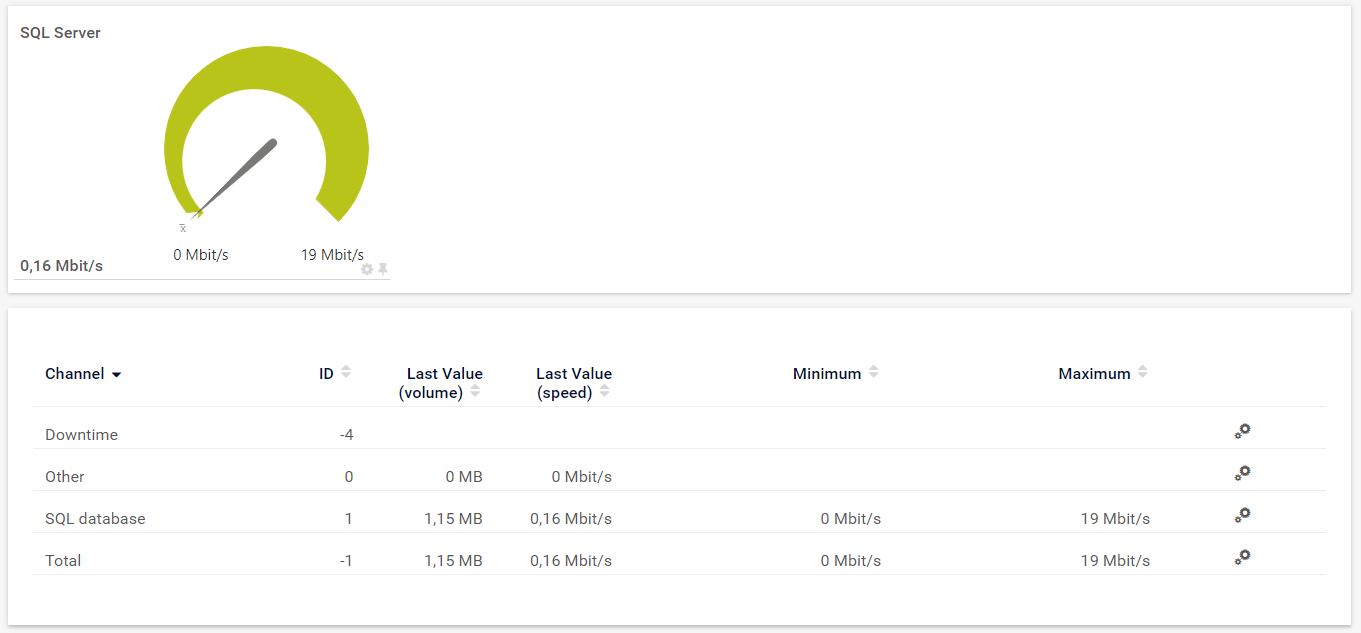Sort by Last Value (speed) arrows
Image resolution: width=1361 pixels, height=633 pixels.
coord(604,391)
